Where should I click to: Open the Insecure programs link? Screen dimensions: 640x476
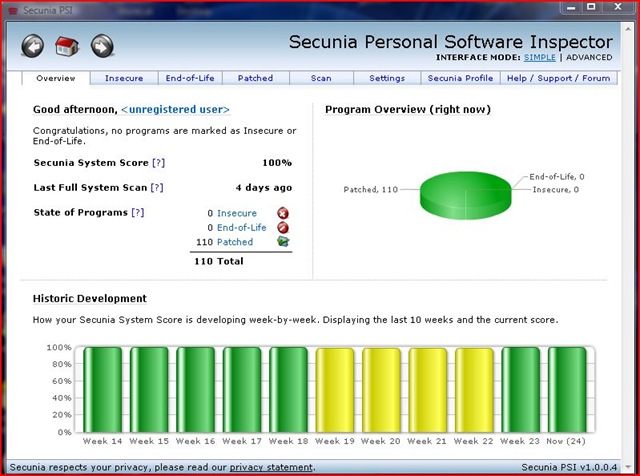(237, 213)
